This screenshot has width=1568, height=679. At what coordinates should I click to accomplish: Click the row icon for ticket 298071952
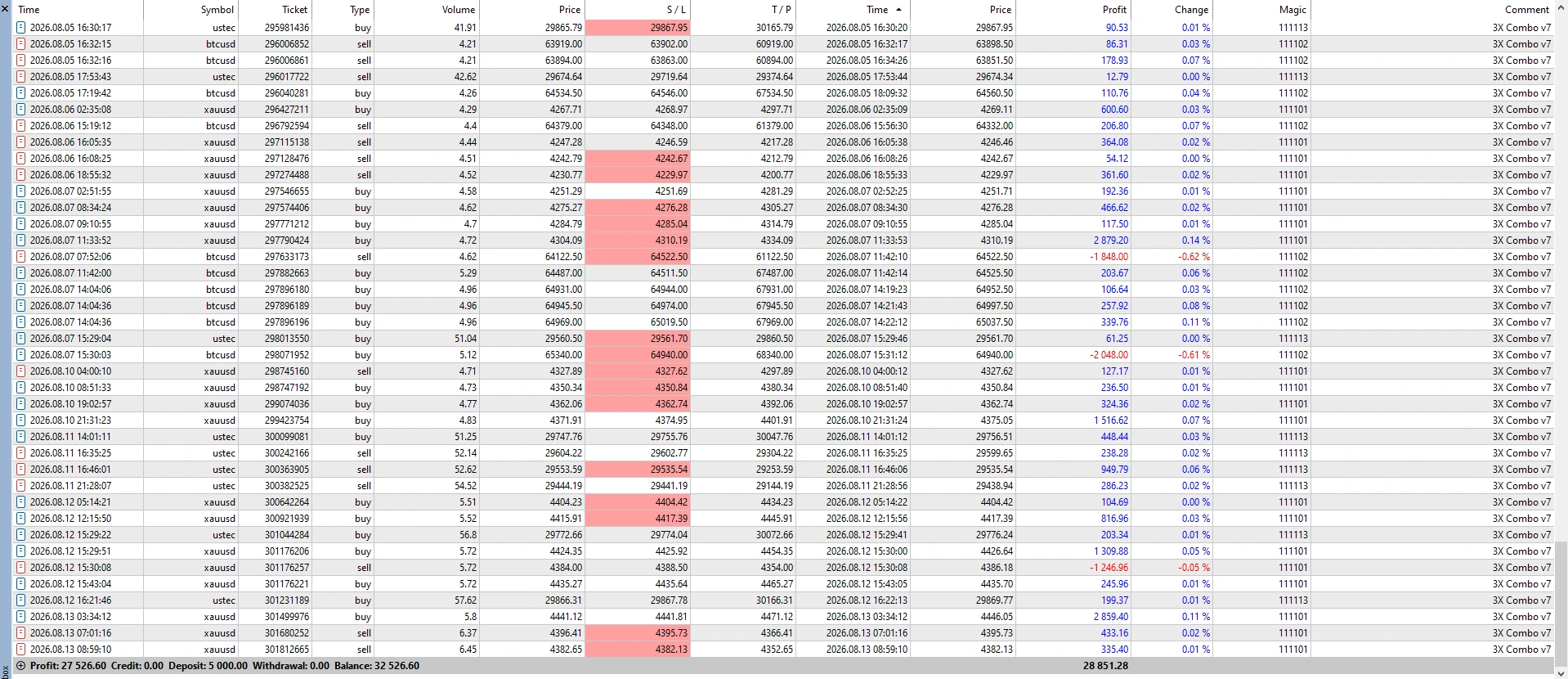pyautogui.click(x=21, y=355)
